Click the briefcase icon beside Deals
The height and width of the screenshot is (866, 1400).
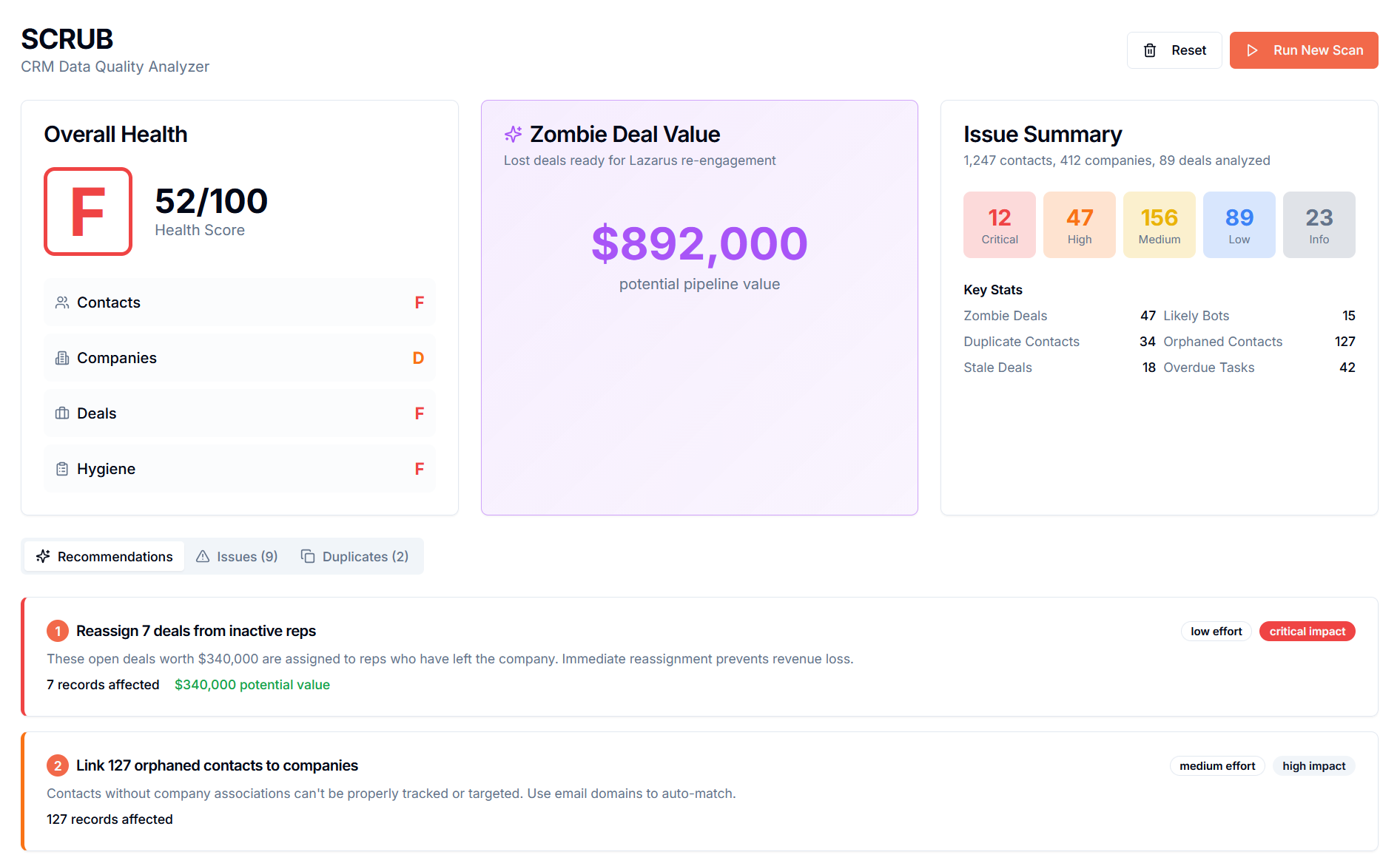pyautogui.click(x=62, y=413)
